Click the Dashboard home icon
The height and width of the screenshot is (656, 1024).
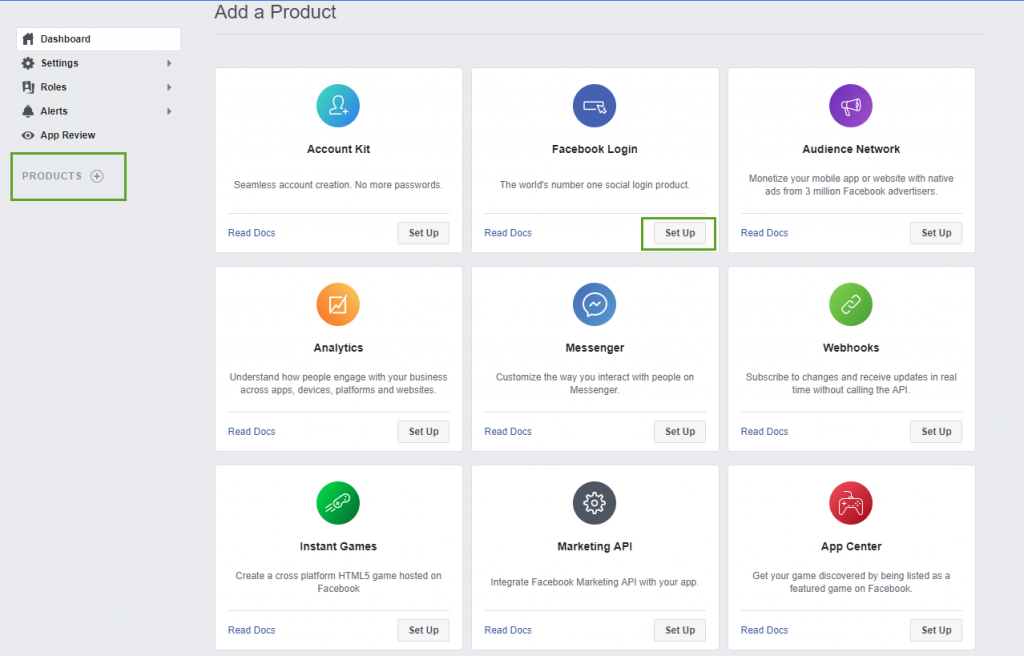(x=28, y=39)
